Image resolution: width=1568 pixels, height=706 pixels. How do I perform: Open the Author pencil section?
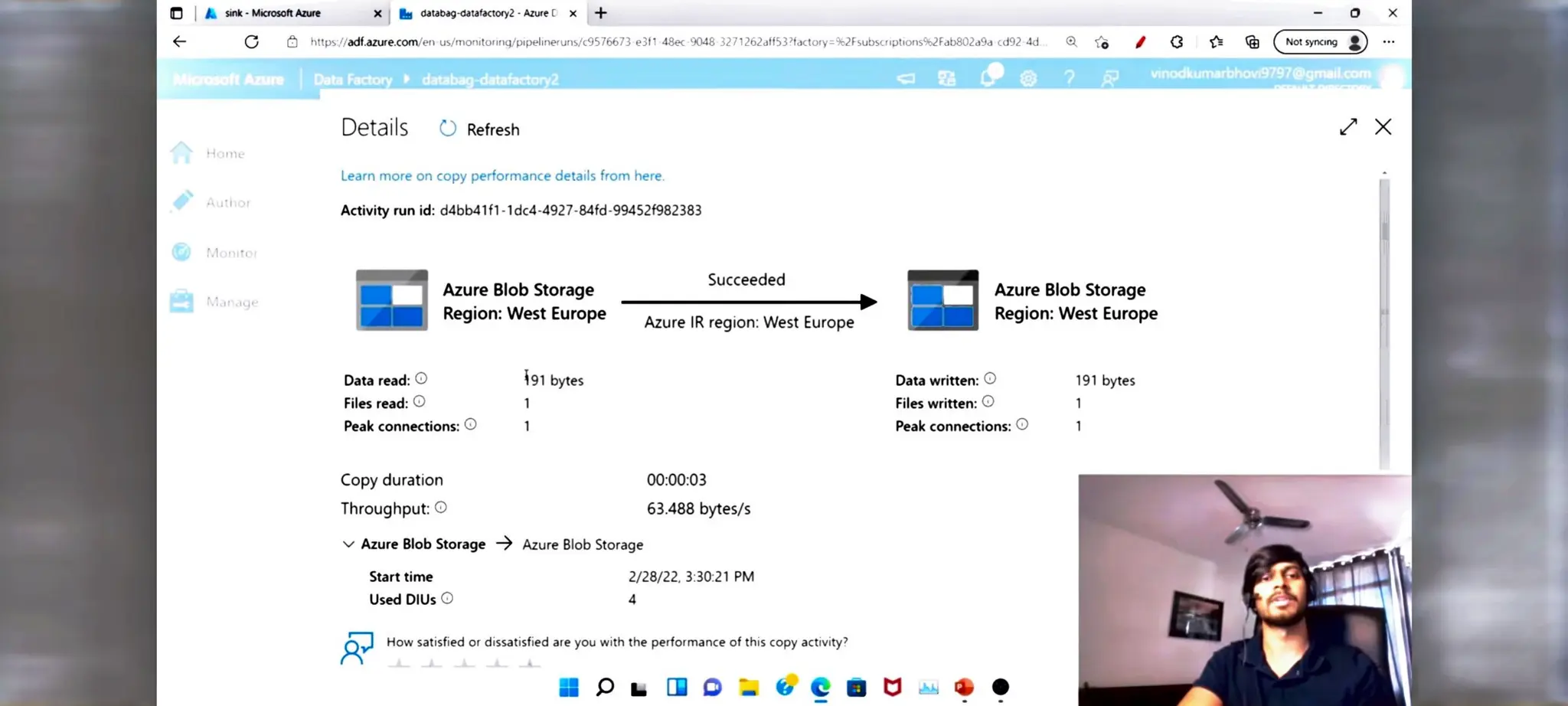point(211,202)
